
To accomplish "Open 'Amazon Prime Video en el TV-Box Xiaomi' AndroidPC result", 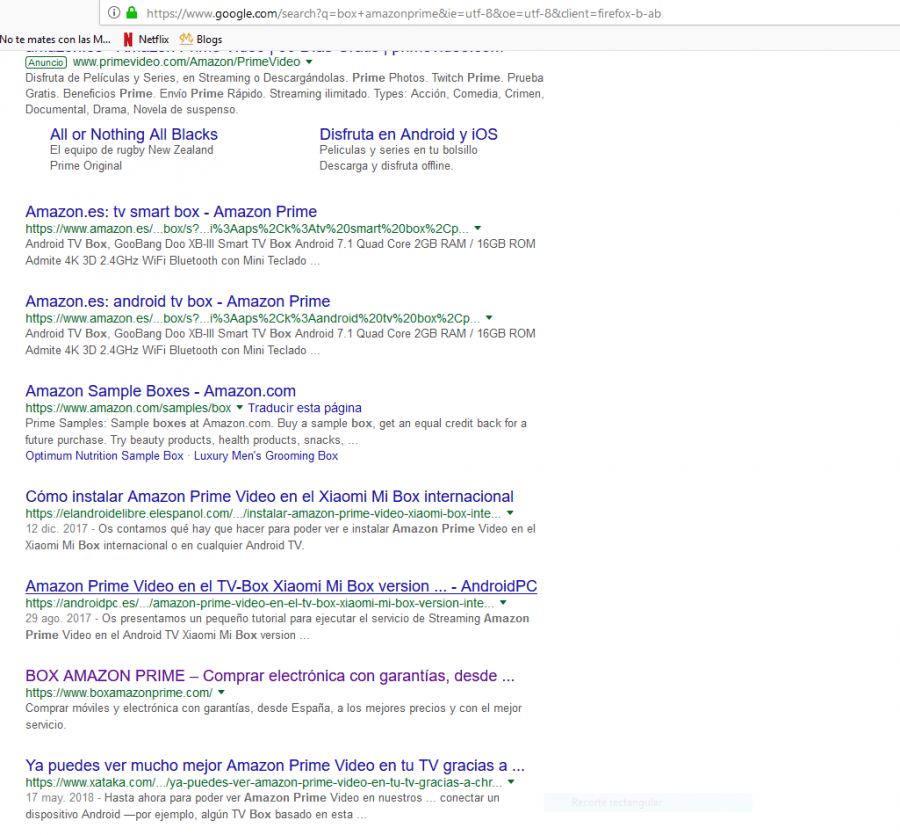I will (x=281, y=586).
